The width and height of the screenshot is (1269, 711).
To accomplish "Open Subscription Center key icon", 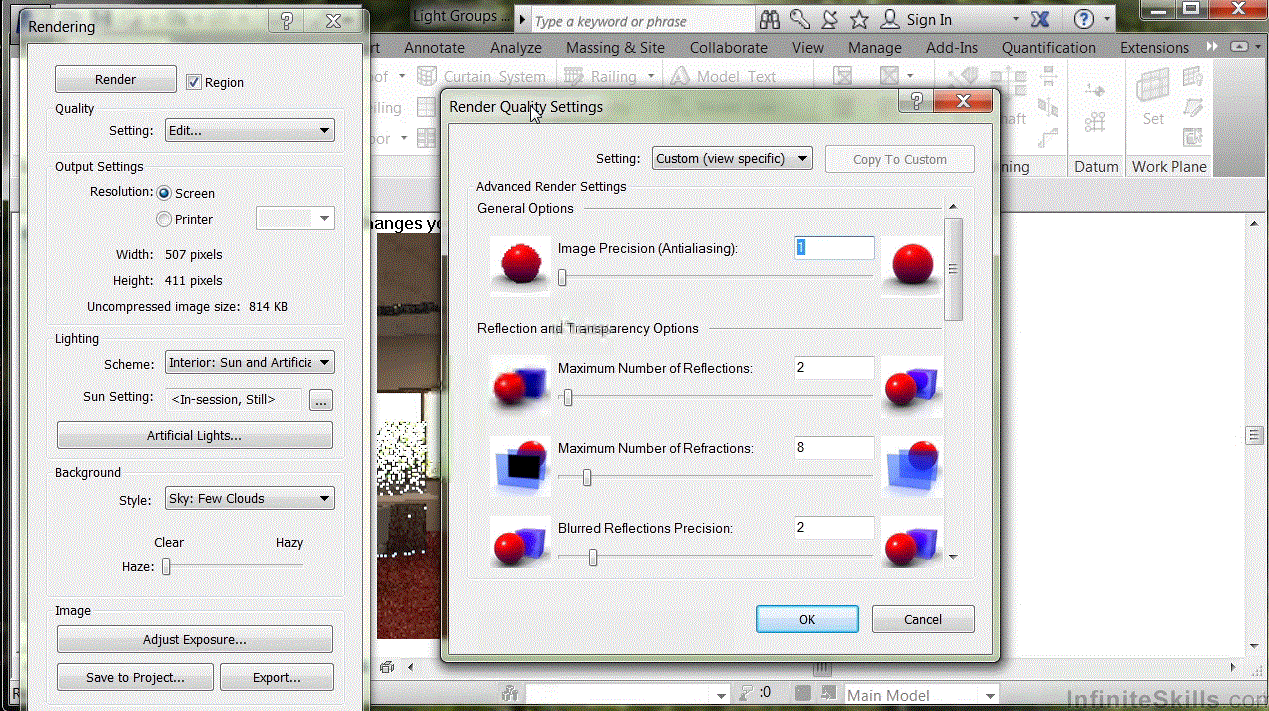I will (799, 19).
